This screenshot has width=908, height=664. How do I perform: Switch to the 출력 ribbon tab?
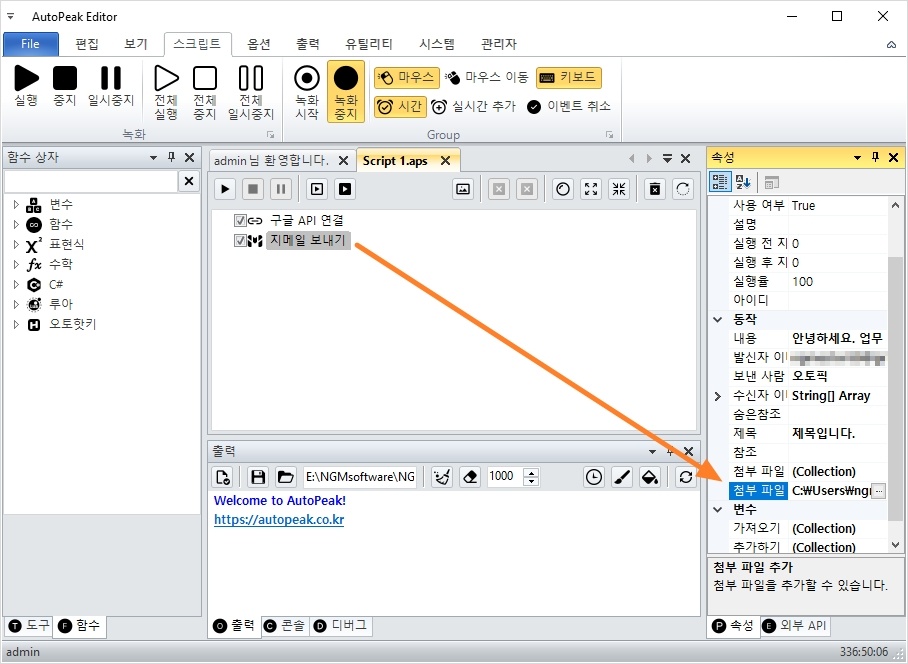pyautogui.click(x=308, y=44)
